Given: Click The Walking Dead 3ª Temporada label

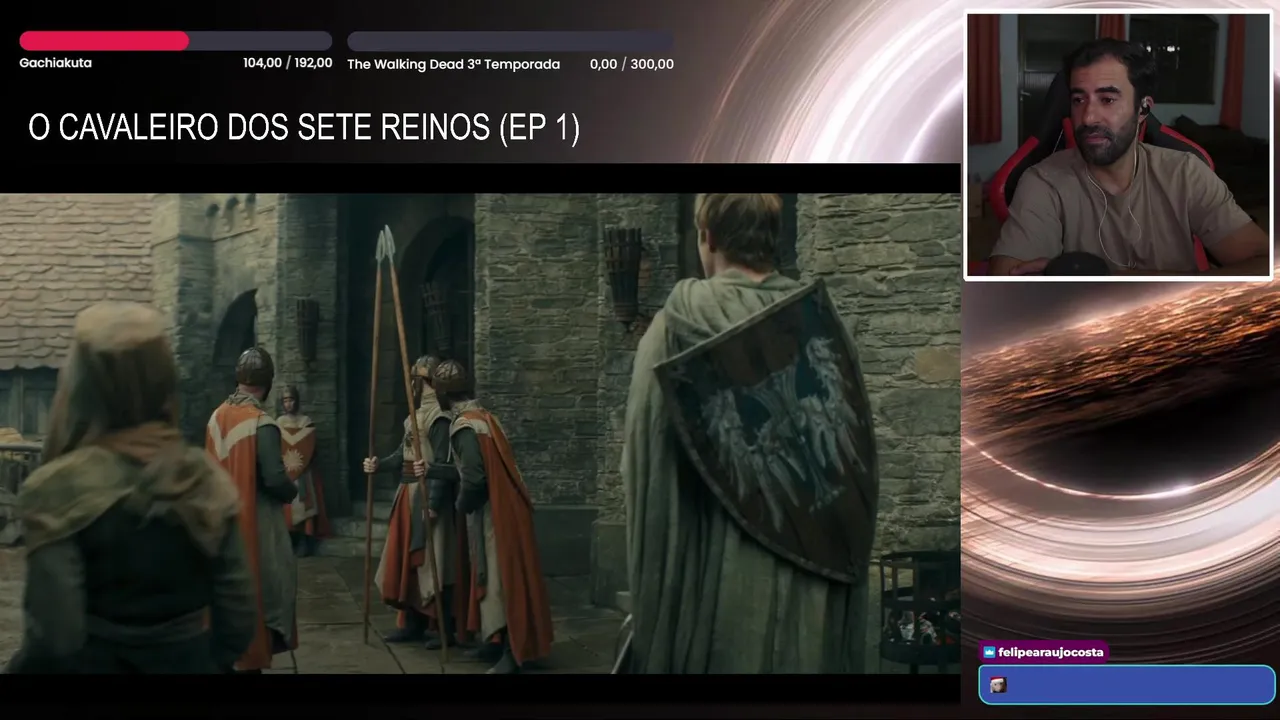Looking at the screenshot, I should 453,64.
